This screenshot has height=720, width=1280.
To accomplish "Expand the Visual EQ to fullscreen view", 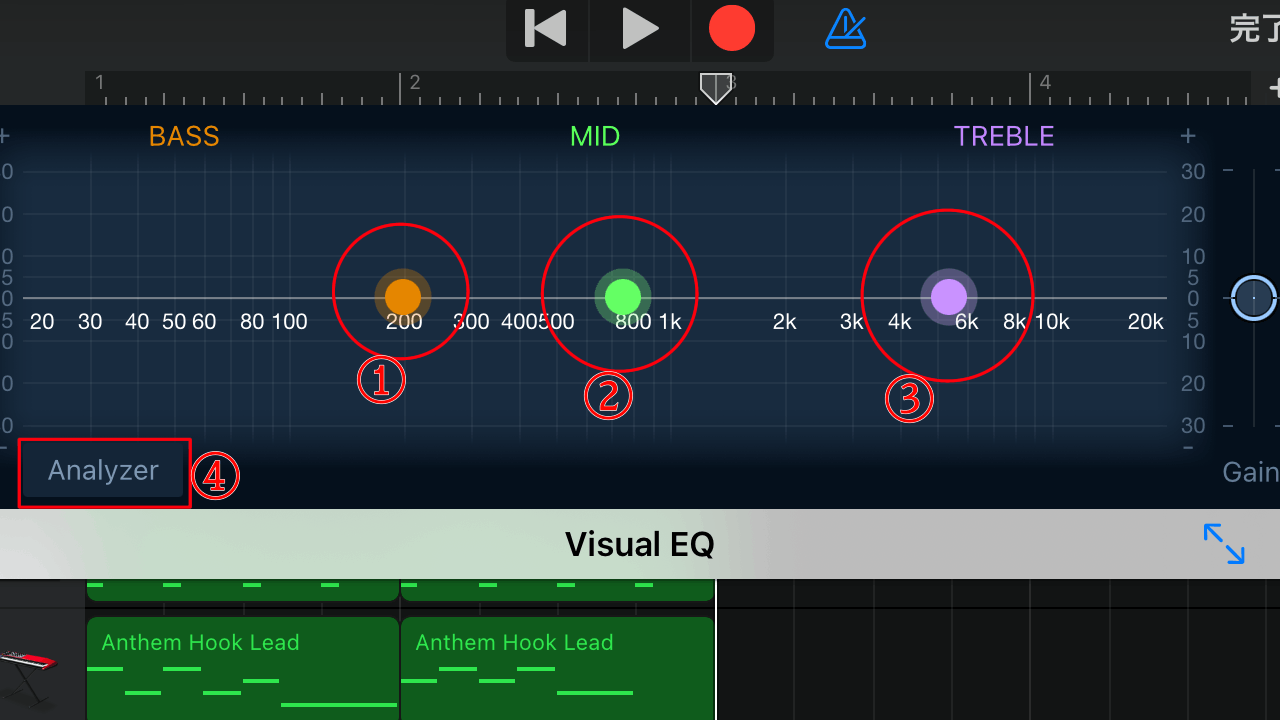I will coord(1224,543).
